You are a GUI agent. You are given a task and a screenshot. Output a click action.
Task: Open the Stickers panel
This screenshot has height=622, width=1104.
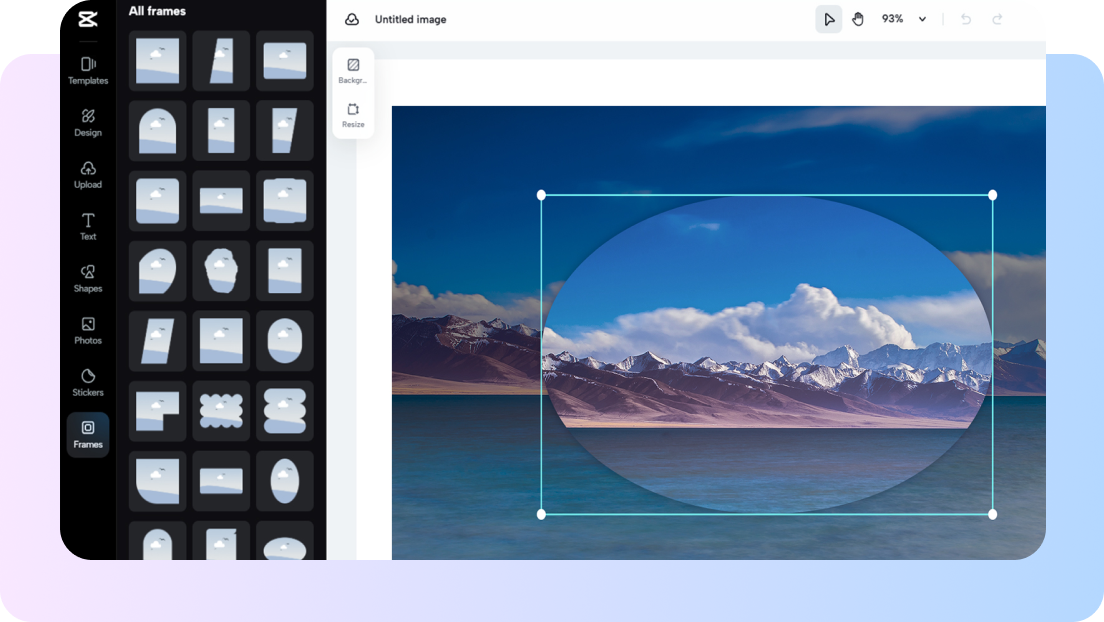pyautogui.click(x=88, y=382)
